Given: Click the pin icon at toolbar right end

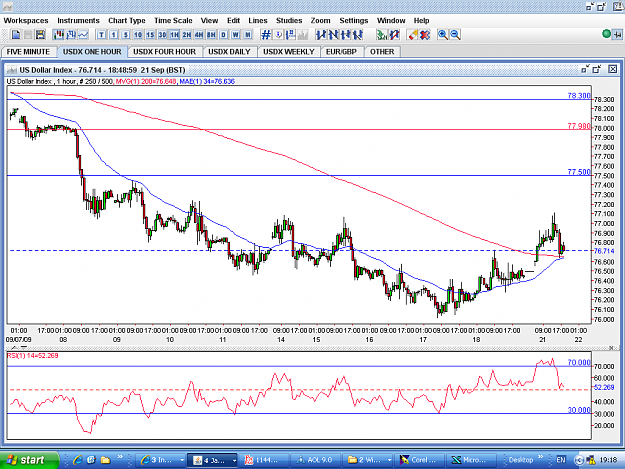Looking at the screenshot, I should pos(617,35).
